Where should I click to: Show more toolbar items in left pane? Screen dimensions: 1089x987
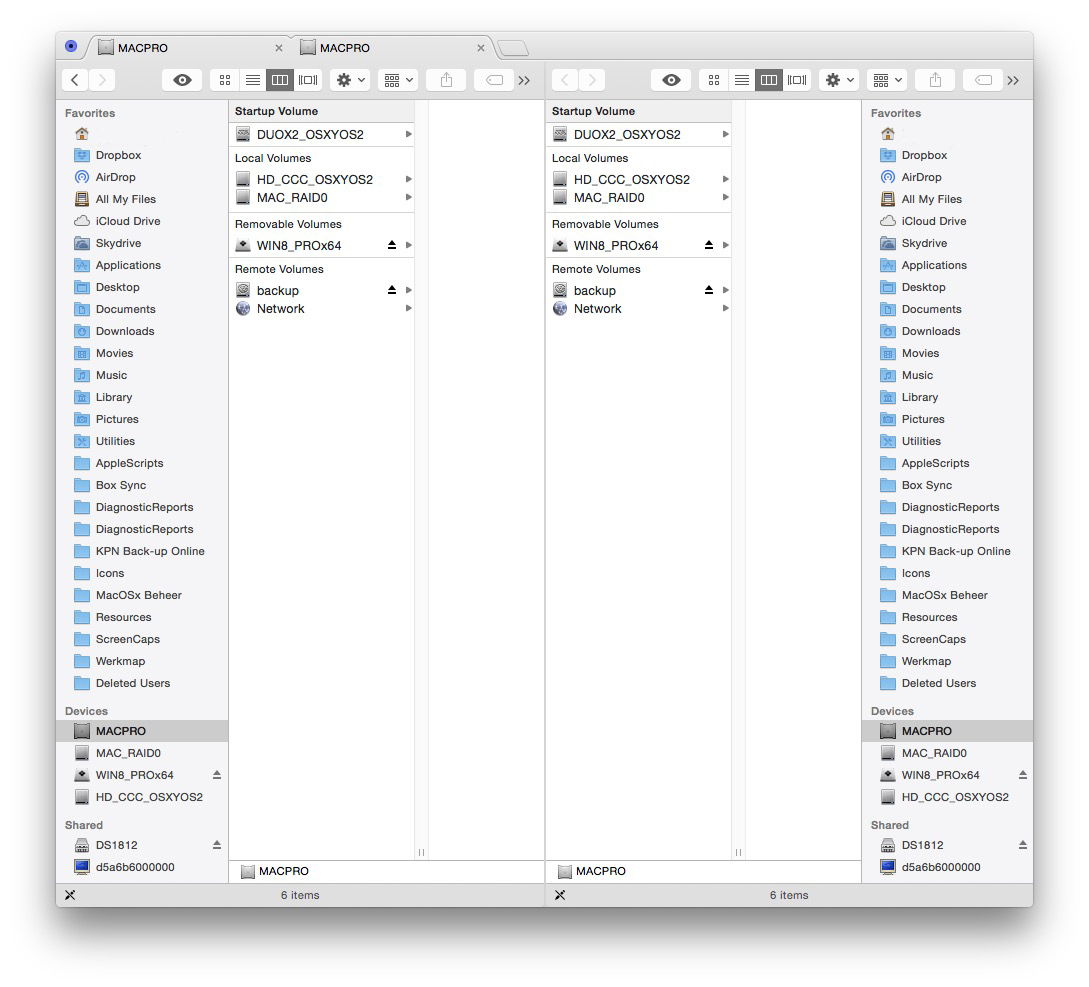(524, 81)
